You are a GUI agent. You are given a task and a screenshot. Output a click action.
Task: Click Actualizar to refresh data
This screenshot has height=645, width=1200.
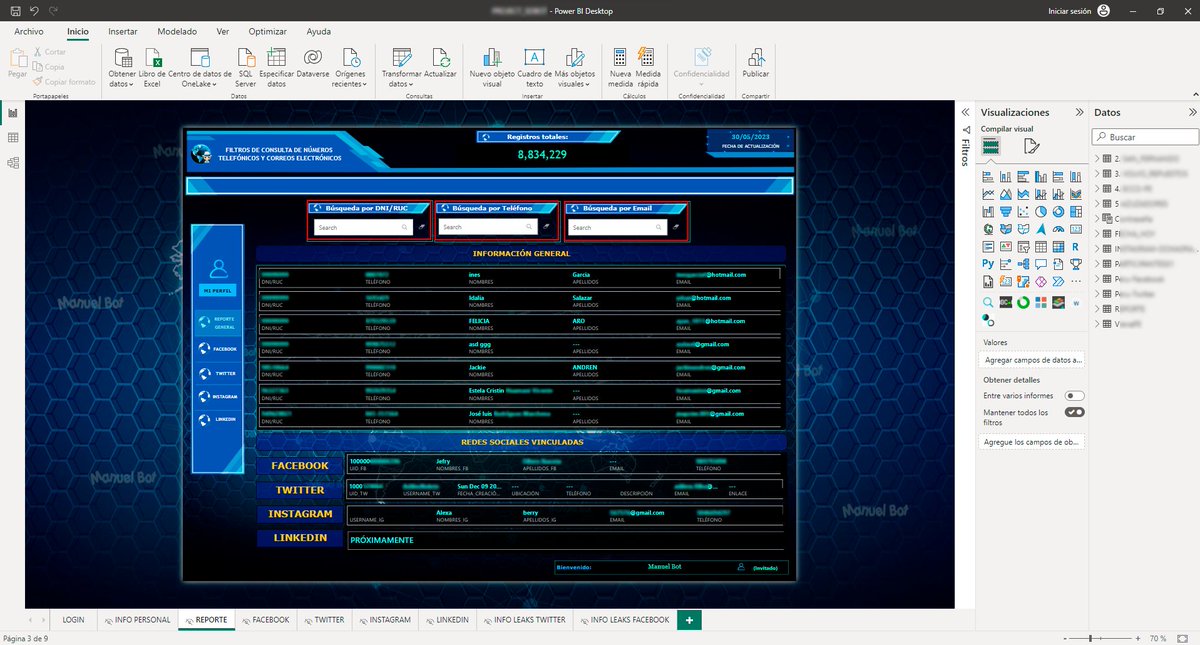(x=440, y=62)
